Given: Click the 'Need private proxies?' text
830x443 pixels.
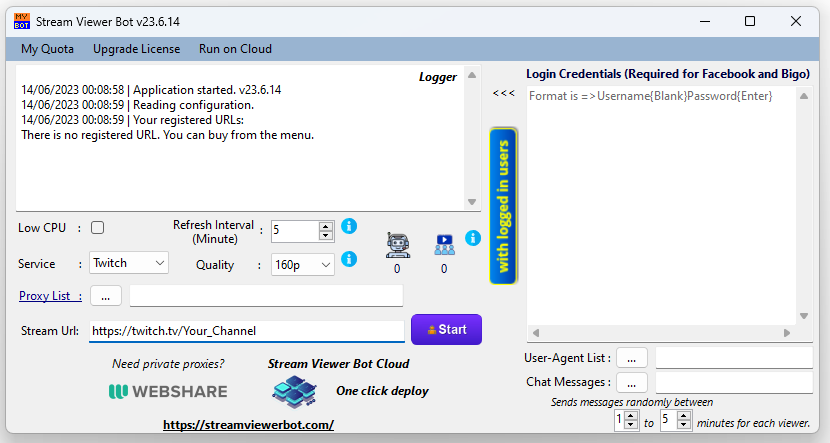Looking at the screenshot, I should tap(168, 364).
